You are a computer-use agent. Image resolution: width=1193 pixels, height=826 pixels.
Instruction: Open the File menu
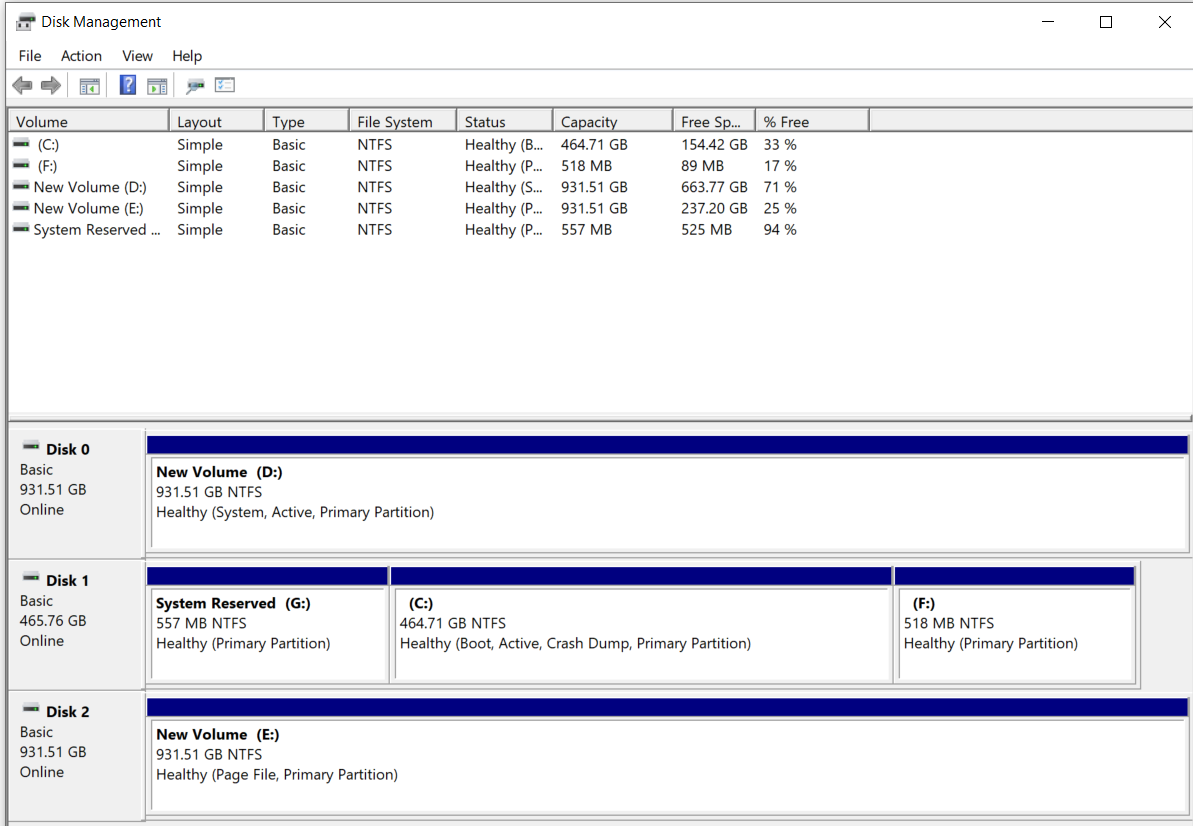tap(30, 56)
